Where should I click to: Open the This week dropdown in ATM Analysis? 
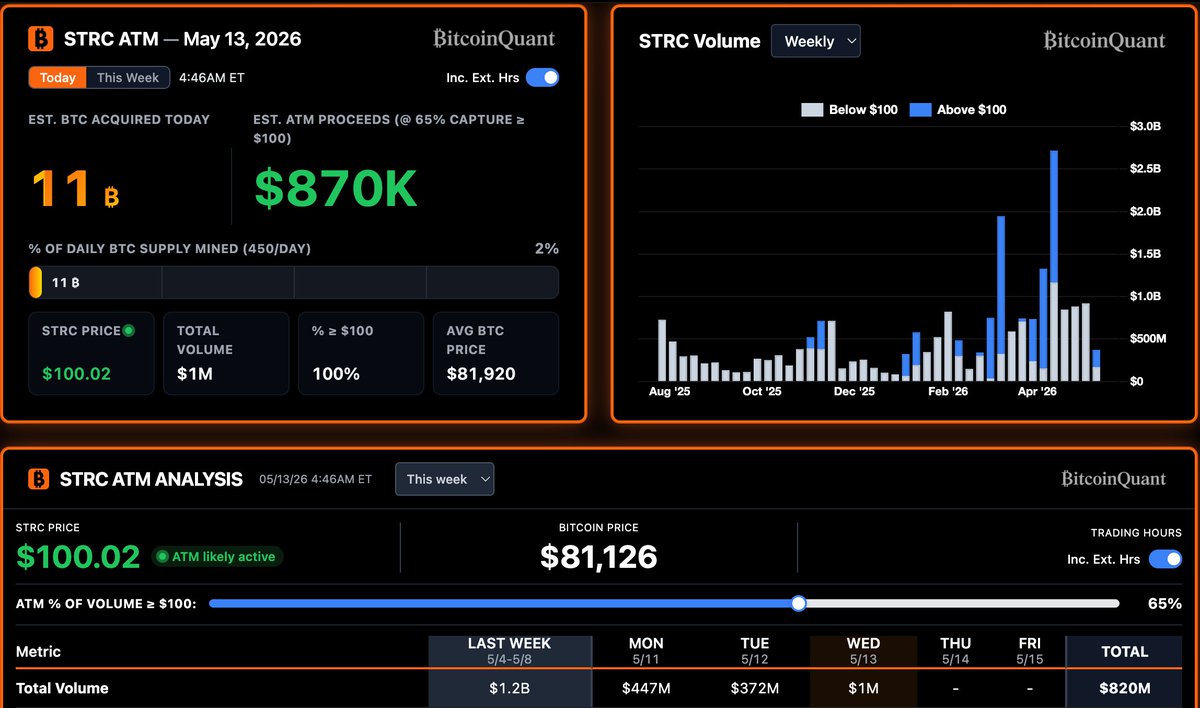coord(444,479)
